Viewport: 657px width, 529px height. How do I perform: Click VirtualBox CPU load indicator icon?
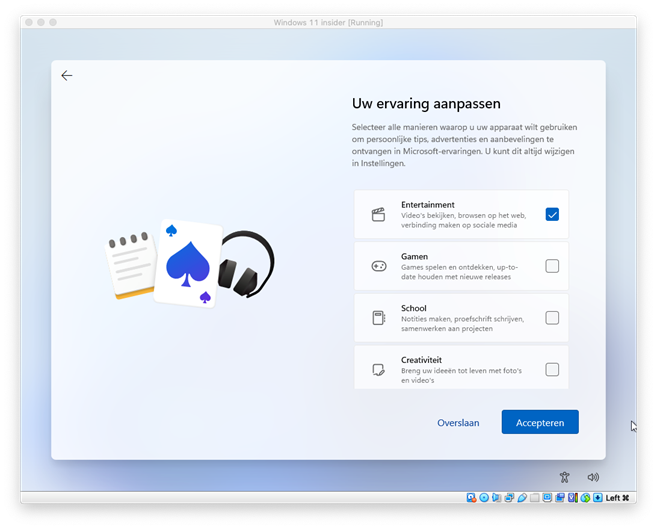(x=573, y=498)
